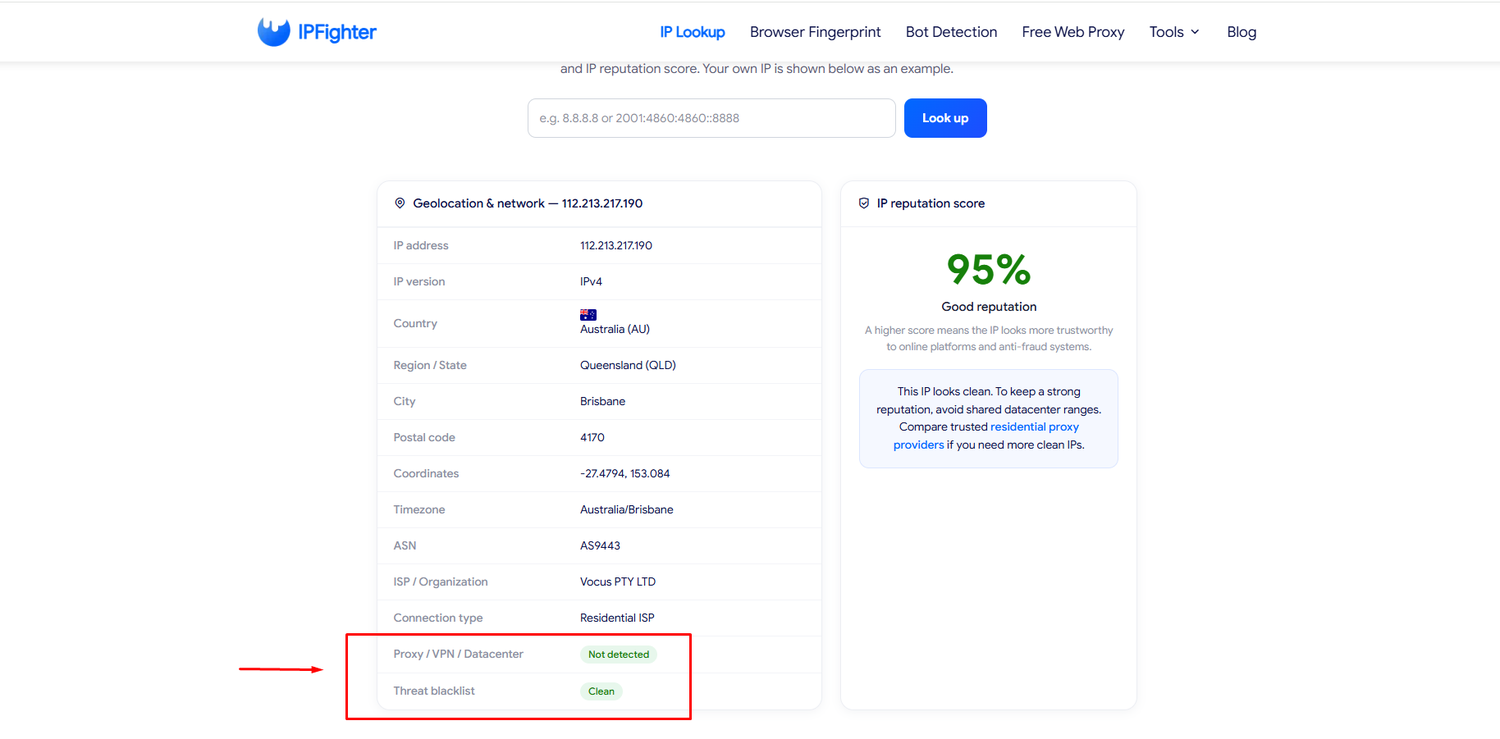Select the Australia/Brisbane timezone value

[627, 510]
